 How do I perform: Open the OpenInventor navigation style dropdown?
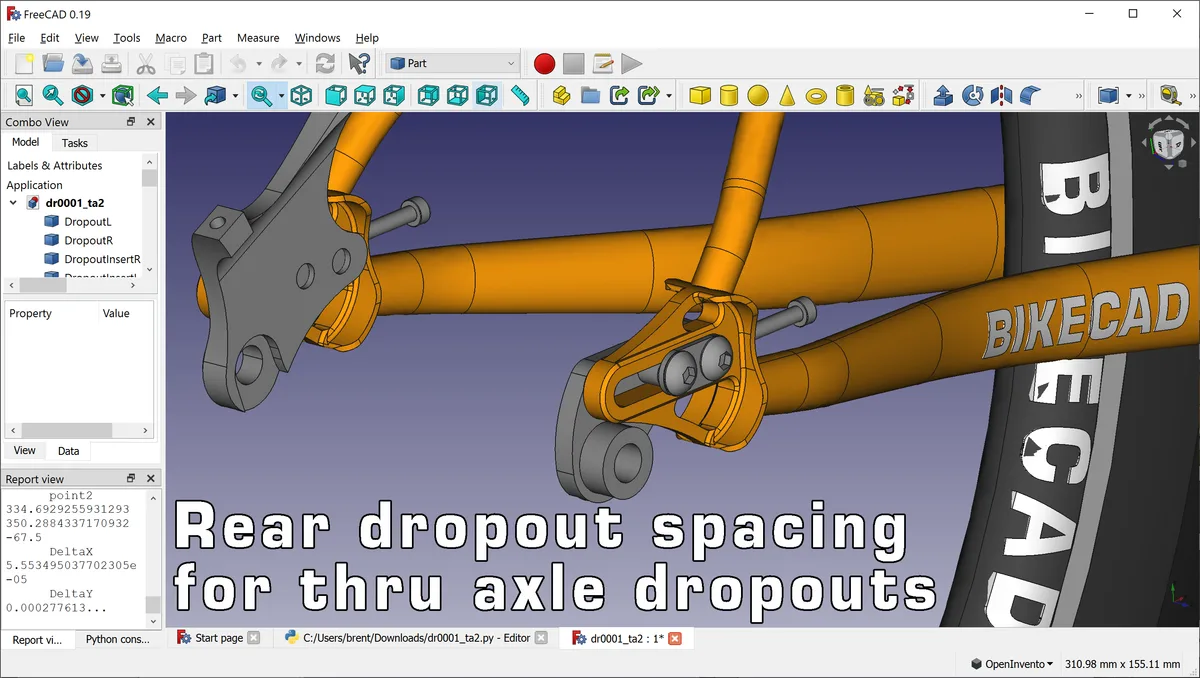(x=1012, y=664)
